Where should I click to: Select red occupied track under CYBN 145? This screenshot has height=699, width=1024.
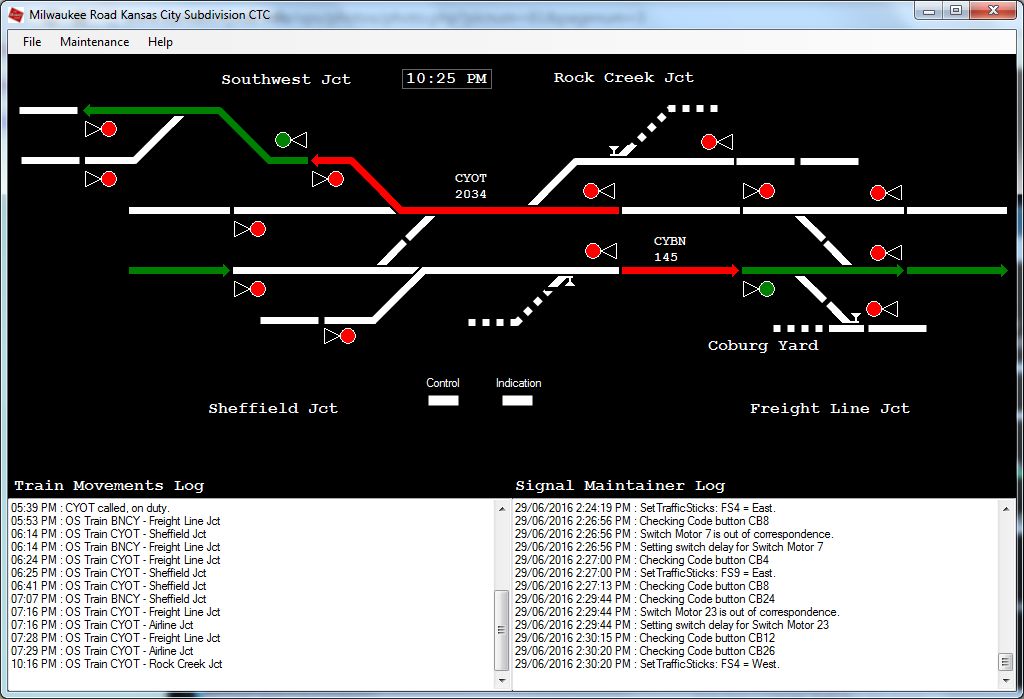(680, 270)
